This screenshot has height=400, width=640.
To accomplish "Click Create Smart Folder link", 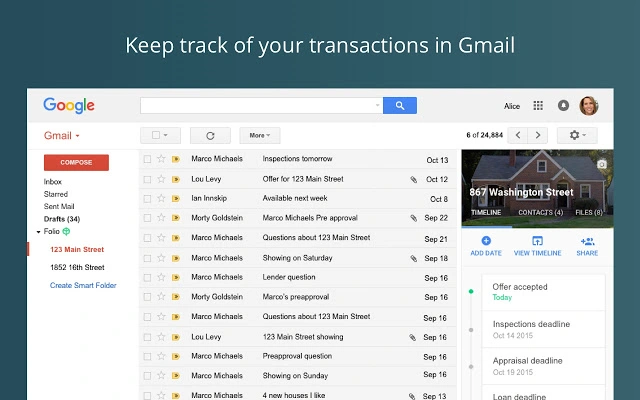I will coord(83,285).
